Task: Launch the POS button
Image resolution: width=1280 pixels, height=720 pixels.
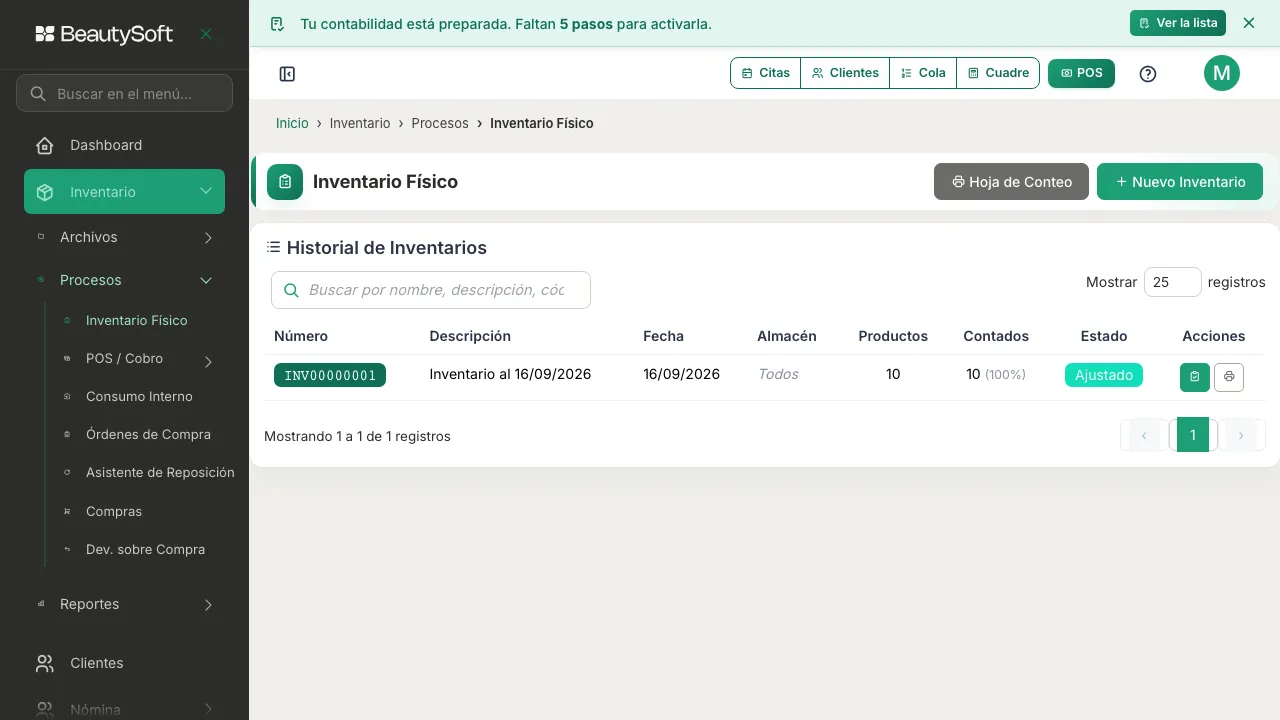Action: point(1081,73)
